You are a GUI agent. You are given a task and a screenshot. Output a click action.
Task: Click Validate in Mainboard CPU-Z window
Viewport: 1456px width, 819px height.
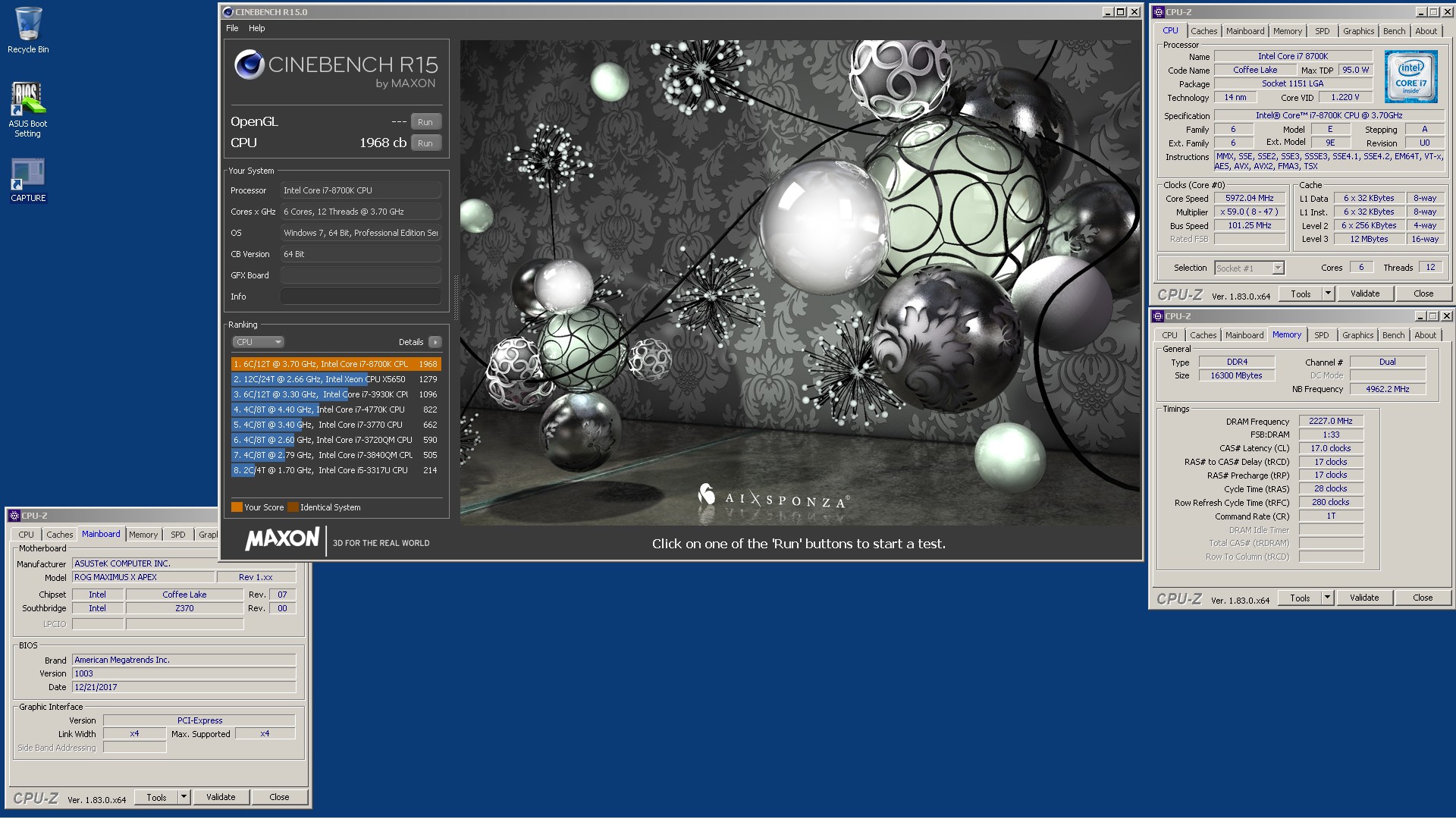pos(221,797)
